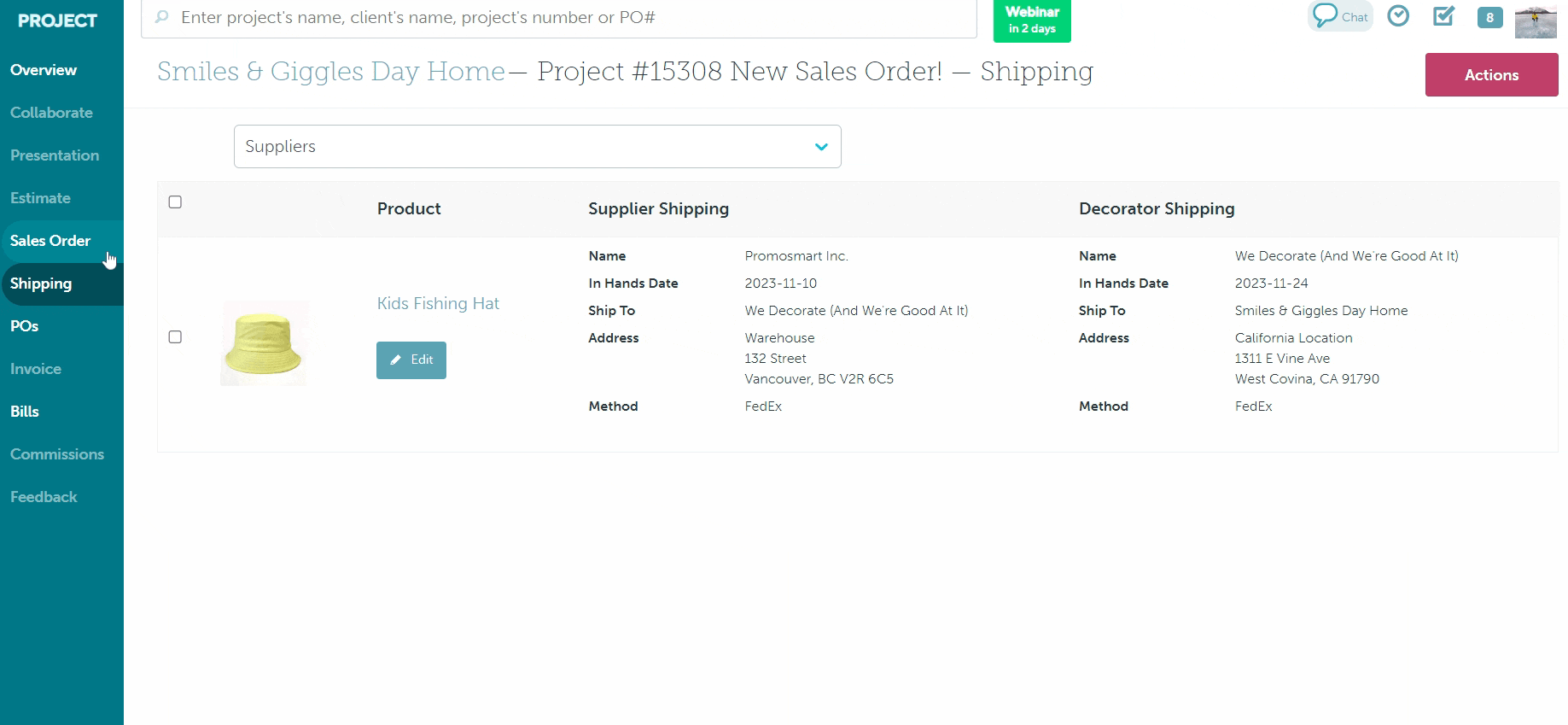This screenshot has height=725, width=1568.
Task: Check the Kids Fishing Hat row checkbox
Action: point(175,337)
